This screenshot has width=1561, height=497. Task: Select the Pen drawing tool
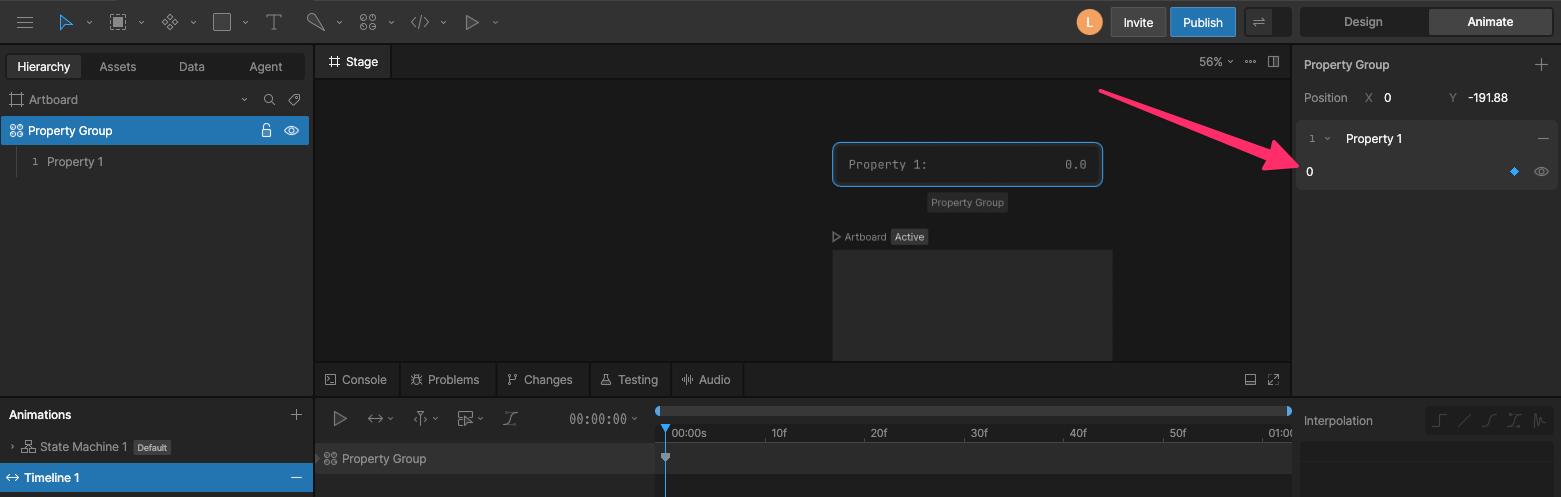coord(315,22)
